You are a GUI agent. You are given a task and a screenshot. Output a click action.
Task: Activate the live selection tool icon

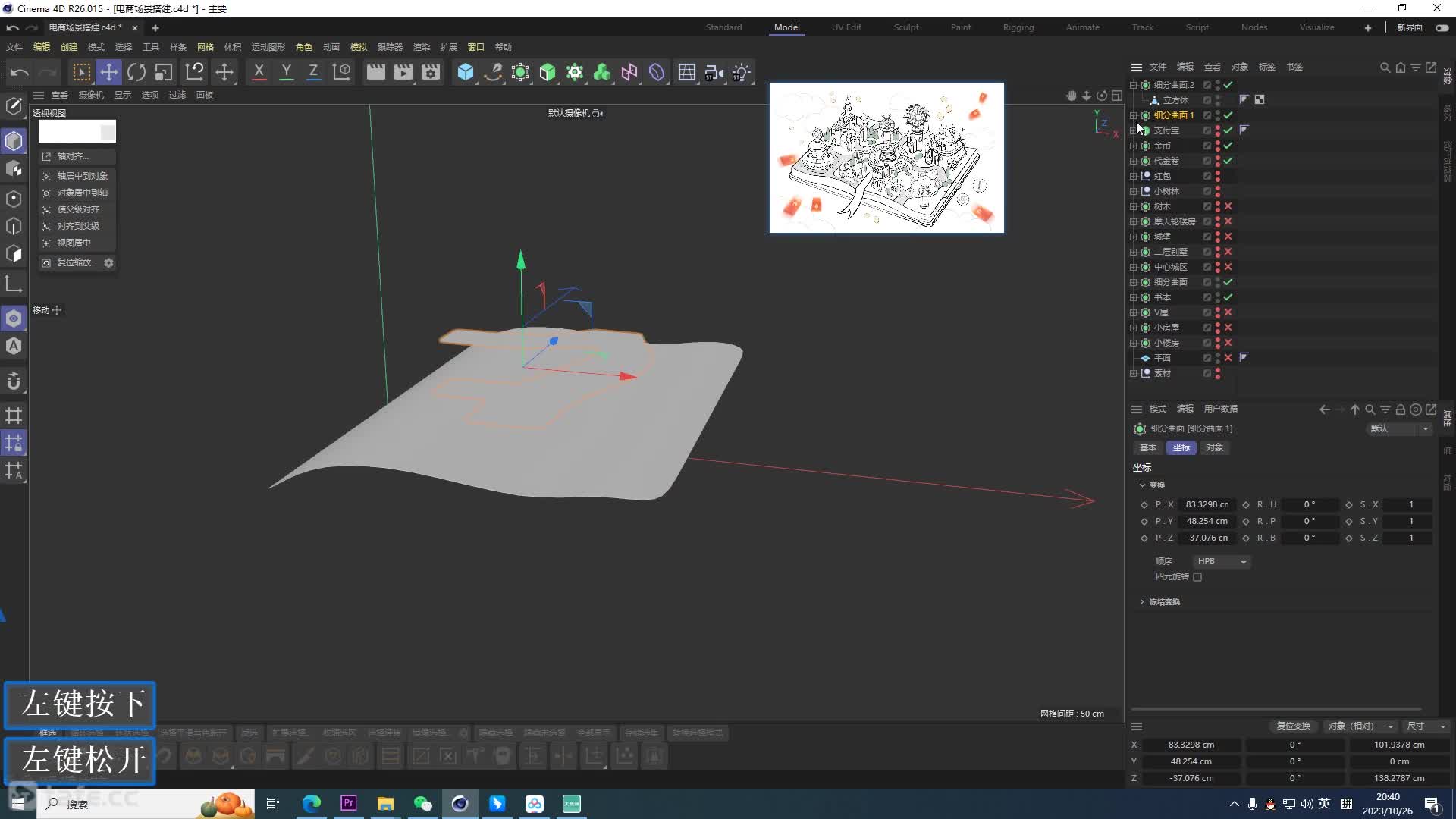[81, 72]
